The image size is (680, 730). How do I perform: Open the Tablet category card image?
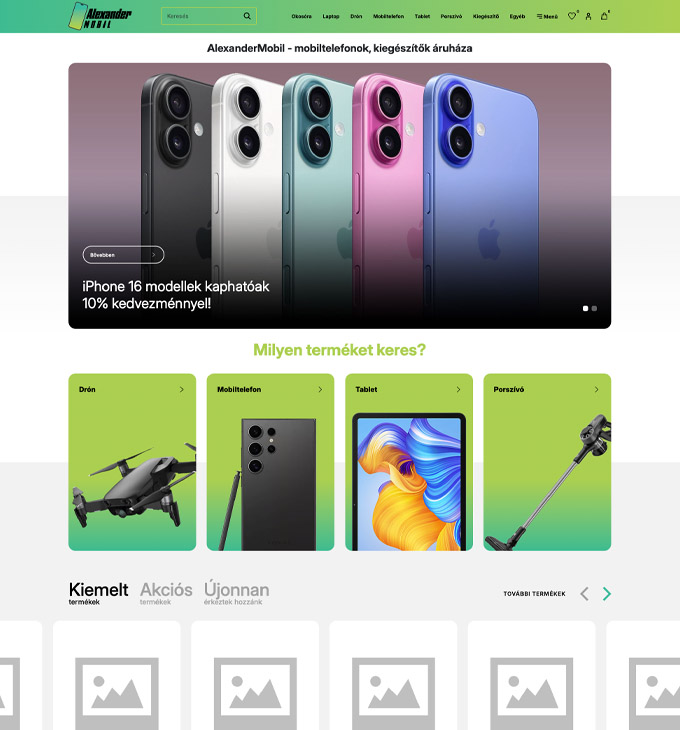409,481
